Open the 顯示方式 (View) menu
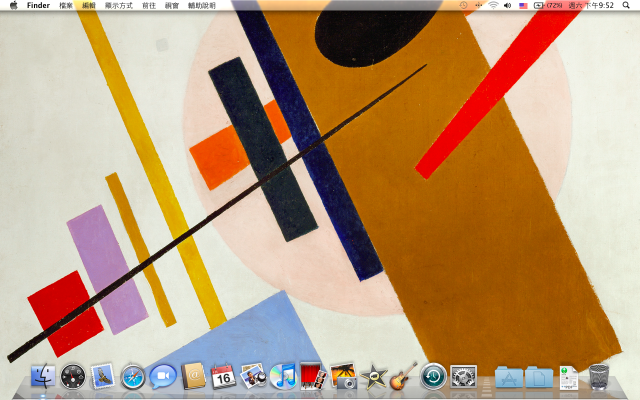The height and width of the screenshot is (400, 640). coord(119,5)
